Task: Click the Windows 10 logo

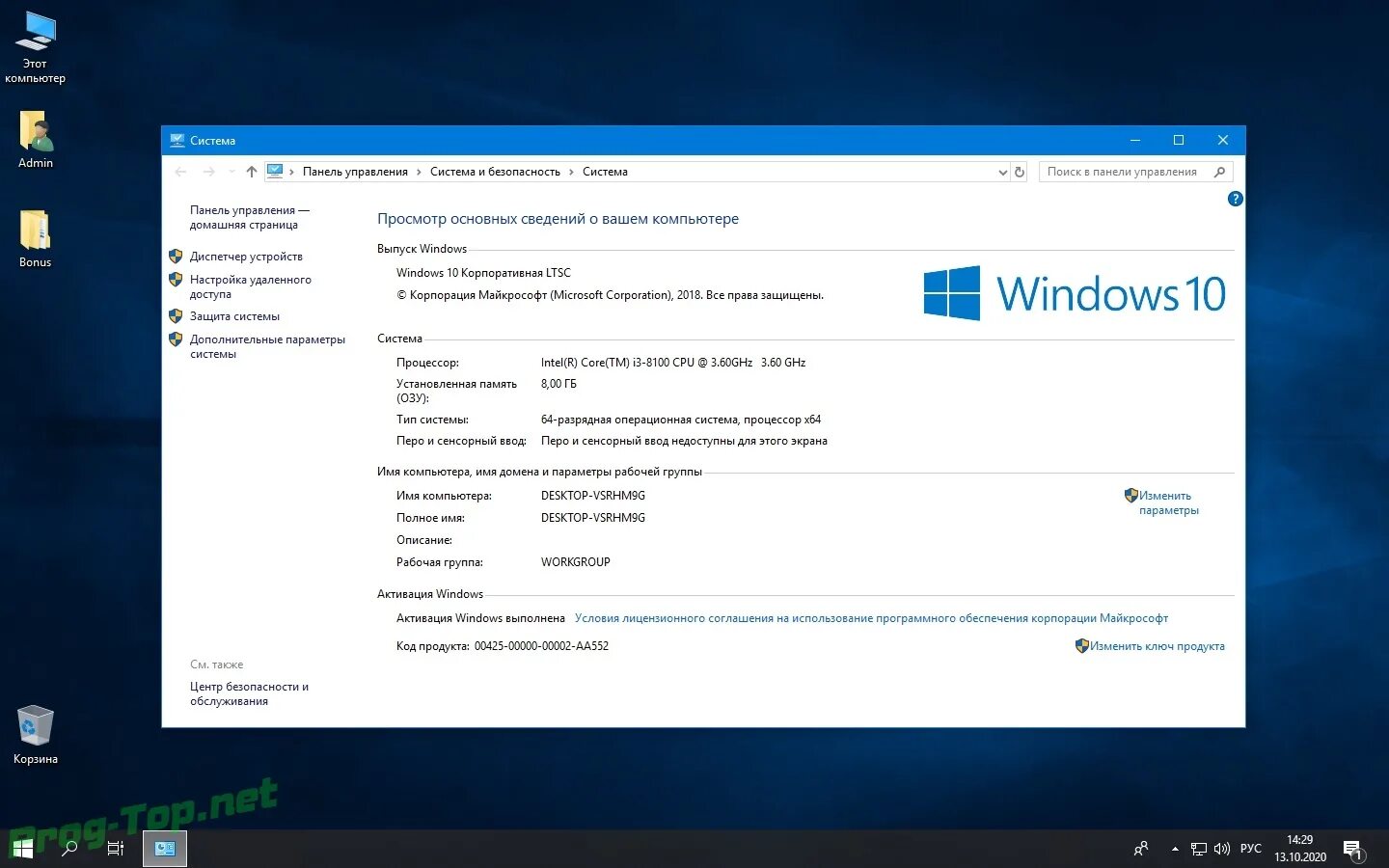Action: tap(1075, 293)
